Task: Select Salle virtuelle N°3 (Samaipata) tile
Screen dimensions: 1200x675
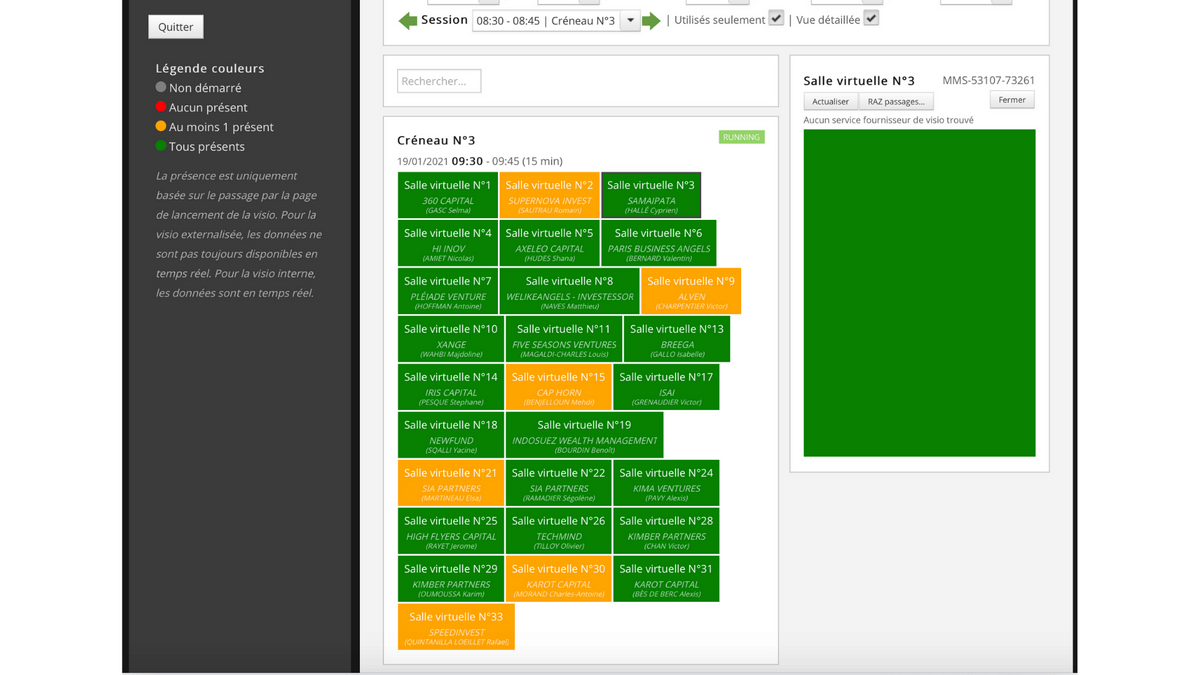Action: coord(651,195)
